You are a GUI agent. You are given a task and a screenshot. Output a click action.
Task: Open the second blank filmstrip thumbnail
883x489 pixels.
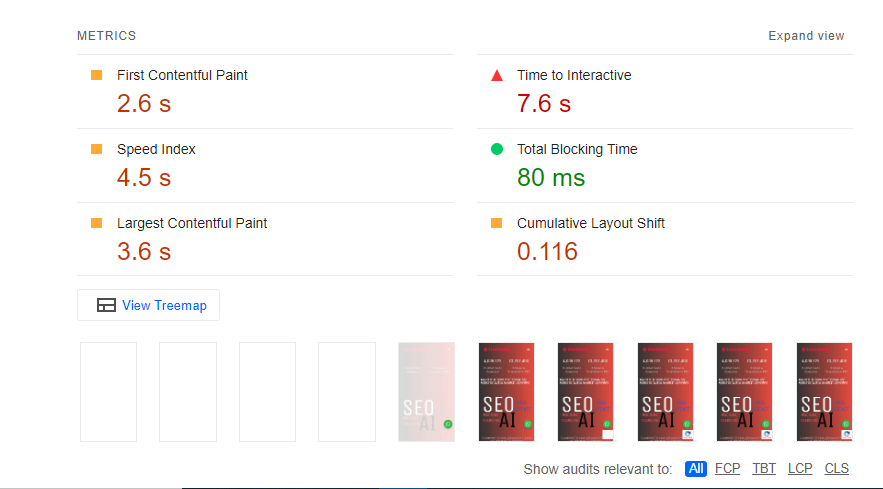coord(188,392)
